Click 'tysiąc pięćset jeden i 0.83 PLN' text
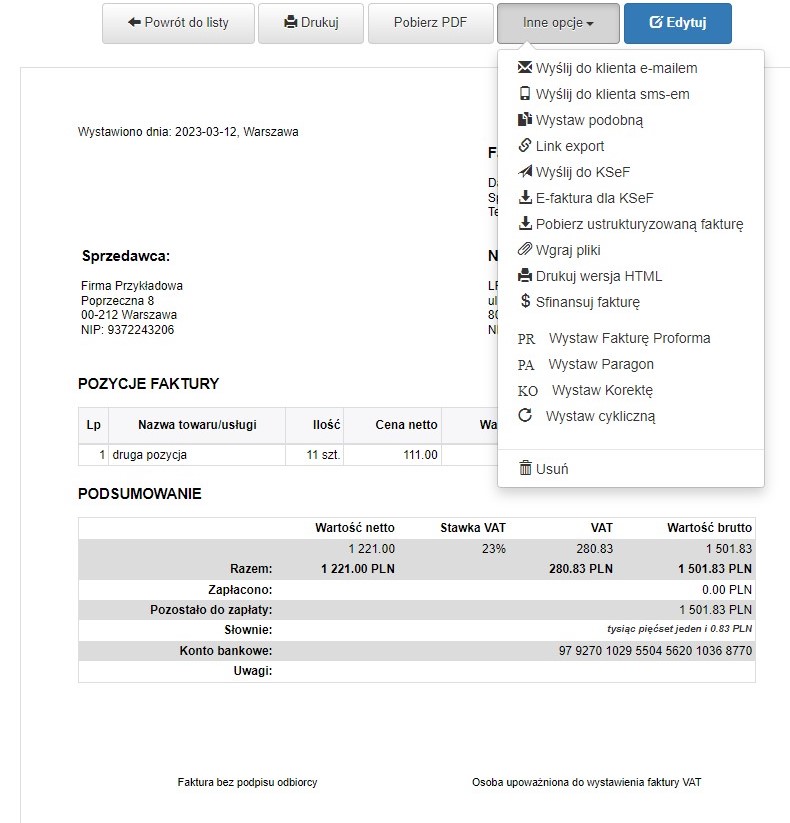 [x=679, y=629]
